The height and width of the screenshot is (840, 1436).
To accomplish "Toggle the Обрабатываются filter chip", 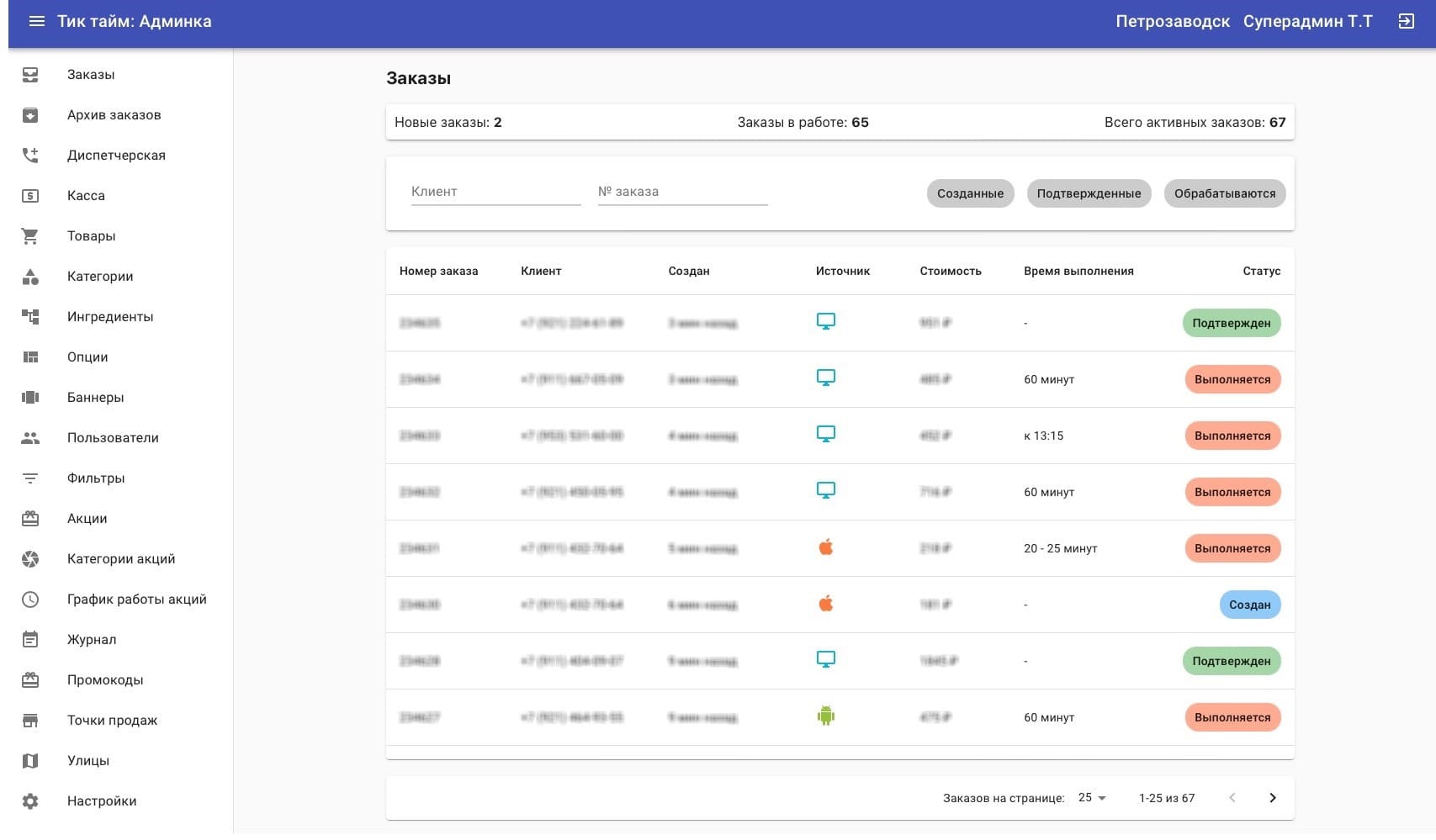I will coord(1224,193).
